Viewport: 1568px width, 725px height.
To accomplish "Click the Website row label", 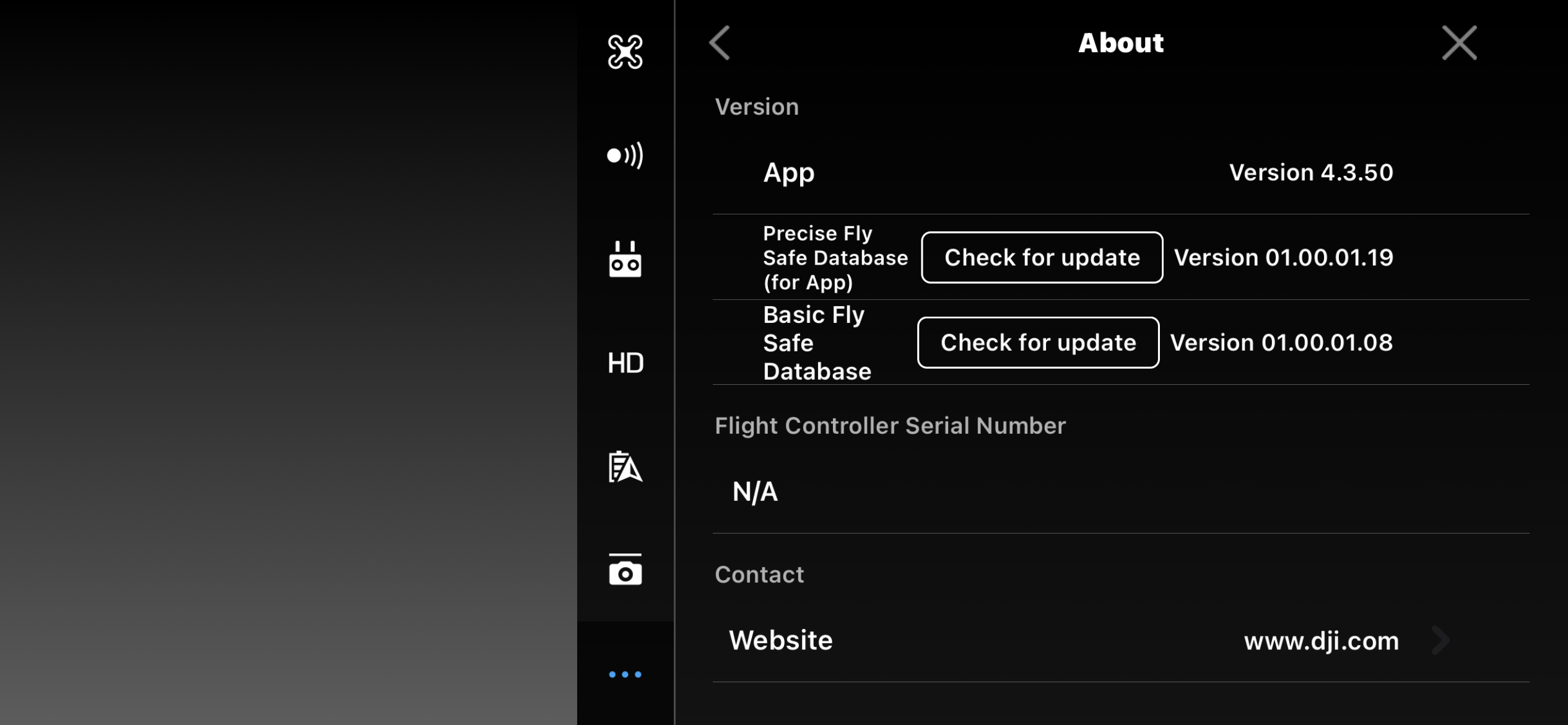I will point(780,641).
